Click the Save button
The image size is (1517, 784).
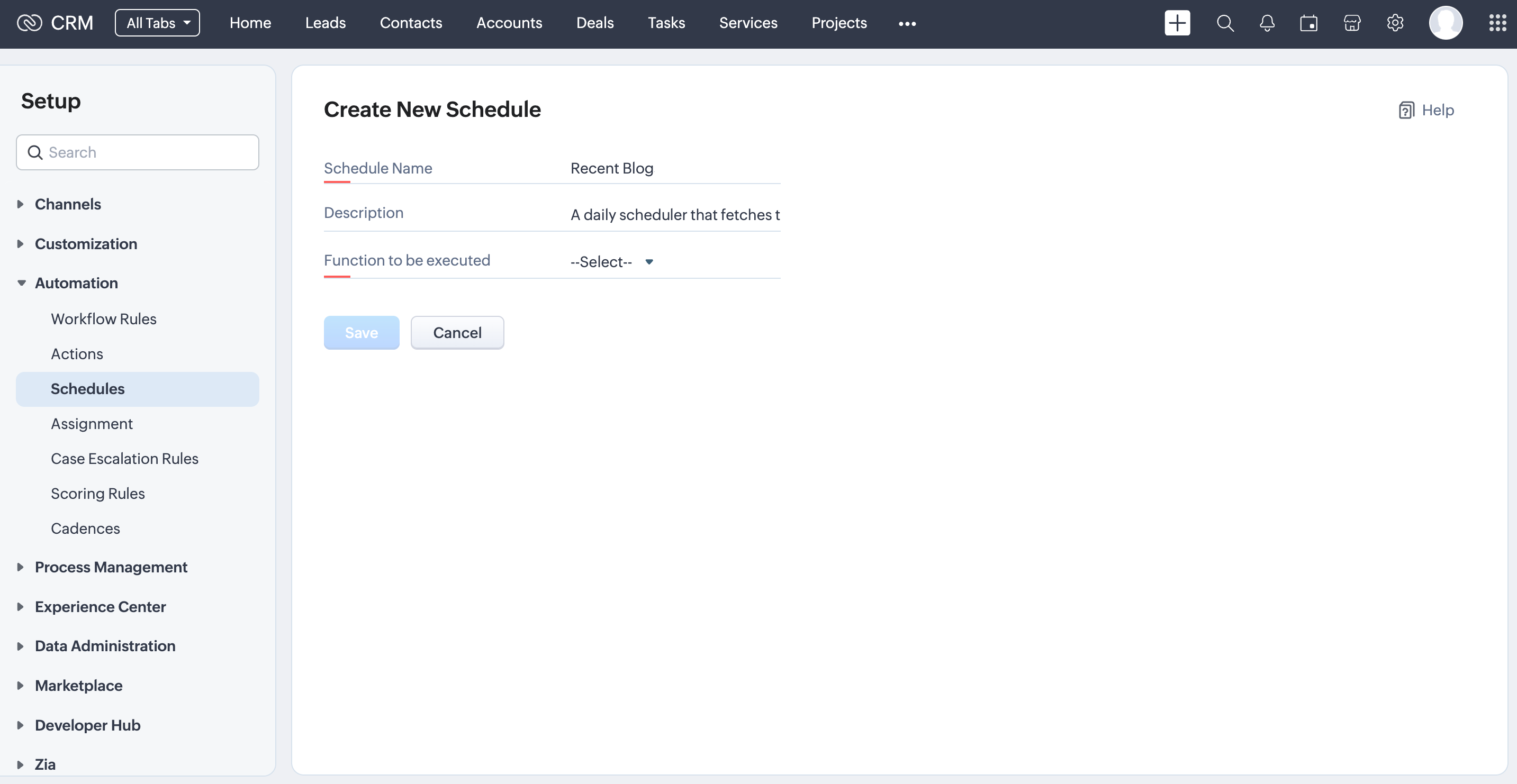coord(361,333)
